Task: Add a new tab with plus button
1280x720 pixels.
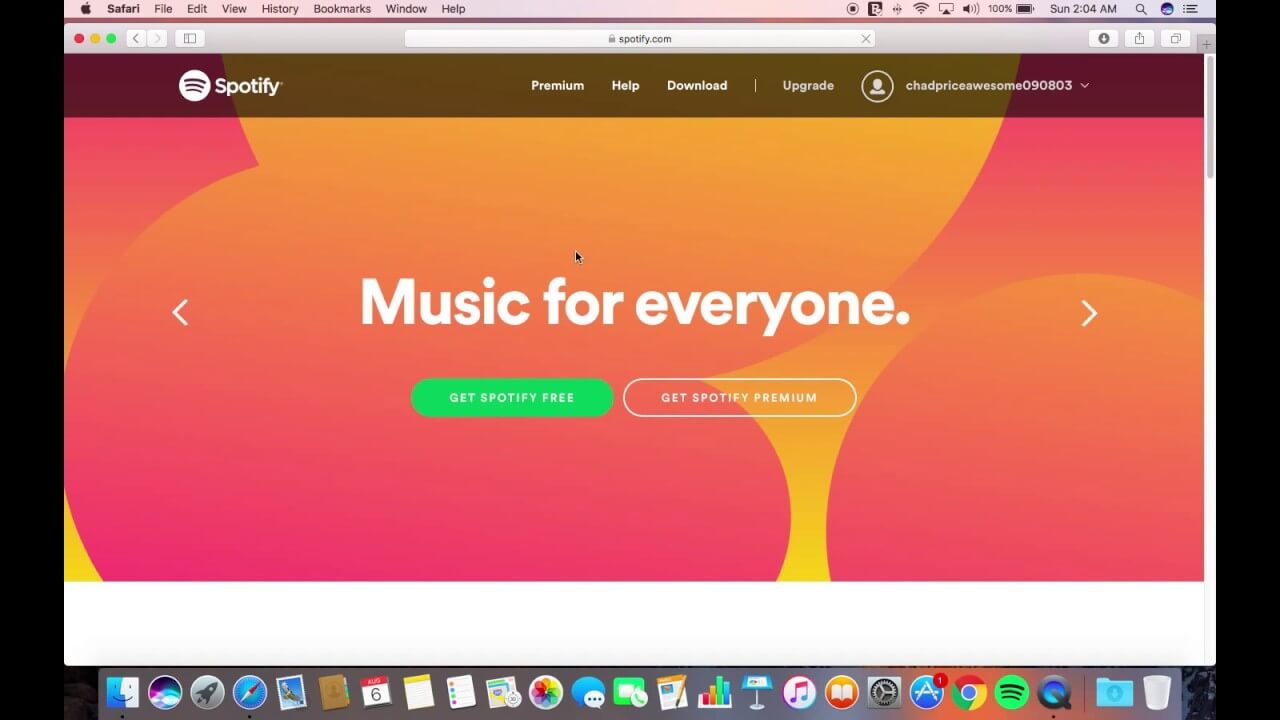Action: coord(1206,44)
